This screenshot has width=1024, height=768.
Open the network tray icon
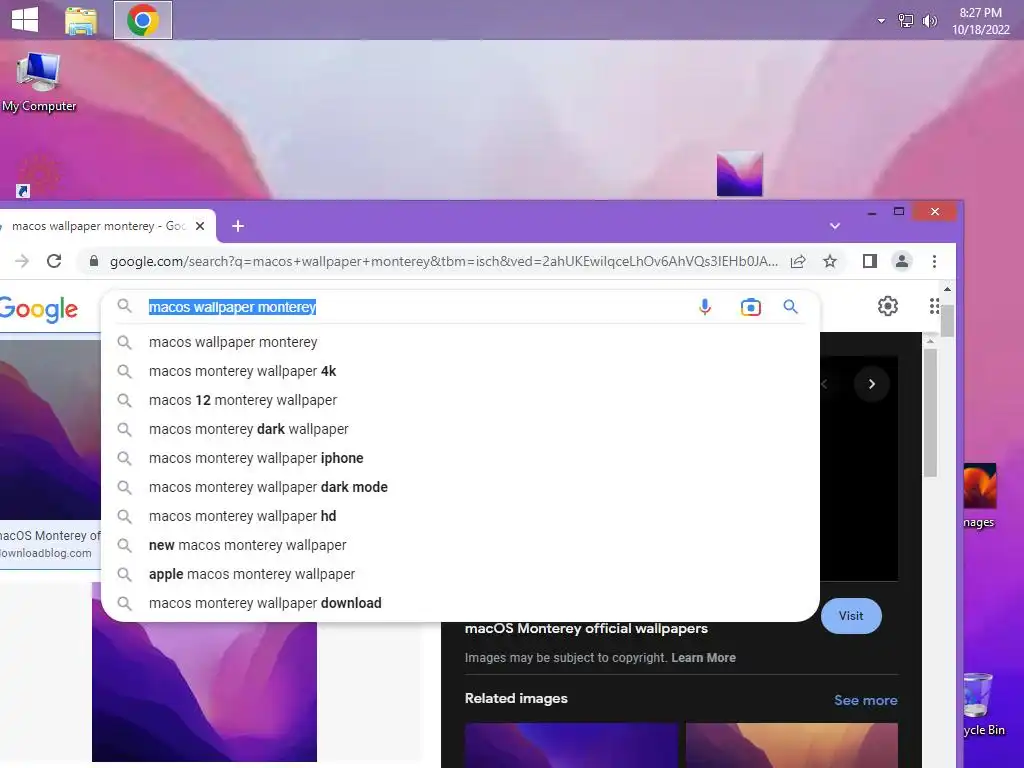click(x=906, y=21)
